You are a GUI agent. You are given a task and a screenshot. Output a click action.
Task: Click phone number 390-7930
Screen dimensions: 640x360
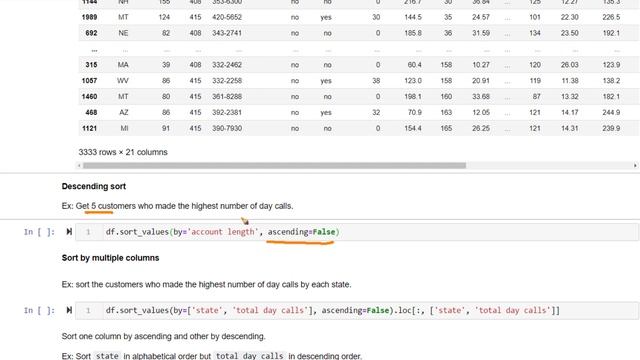227,128
